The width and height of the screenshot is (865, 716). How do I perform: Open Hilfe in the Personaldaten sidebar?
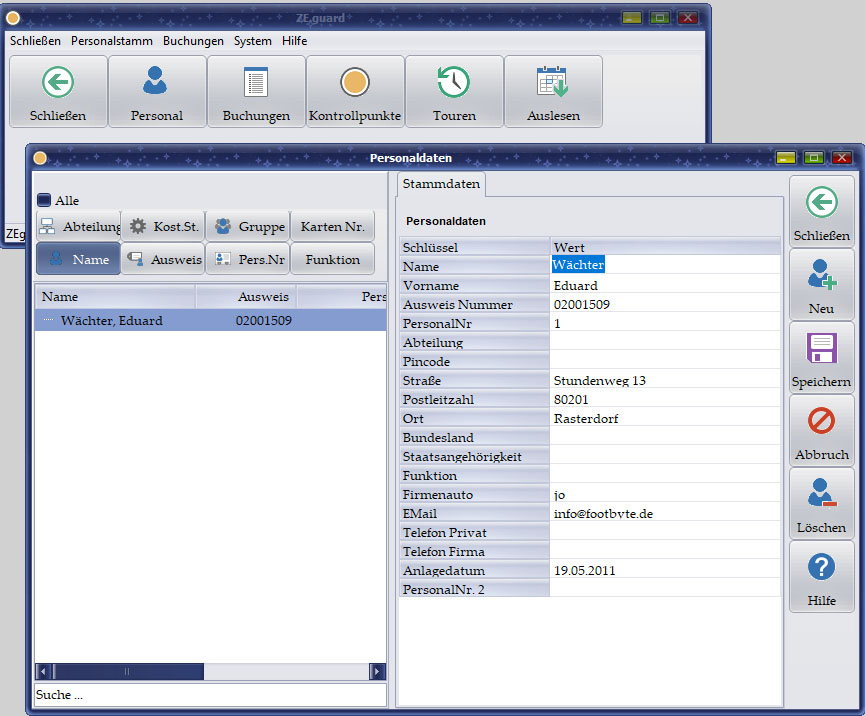point(821,576)
